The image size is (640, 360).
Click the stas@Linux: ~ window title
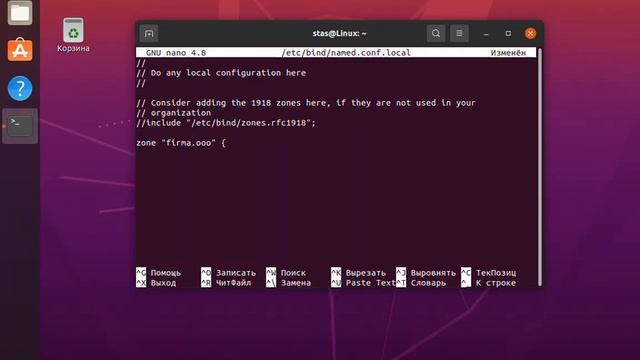tap(340, 33)
